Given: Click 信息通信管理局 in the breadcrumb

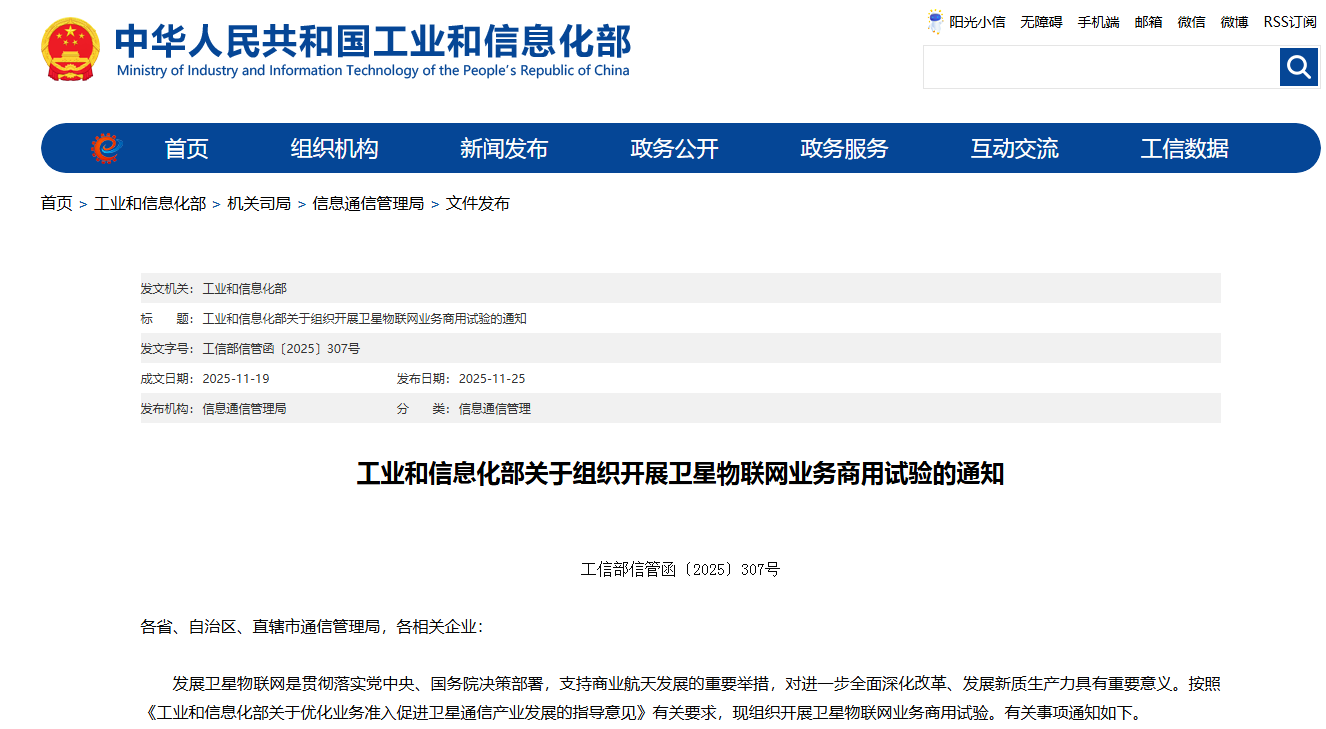Looking at the screenshot, I should pos(368,204).
